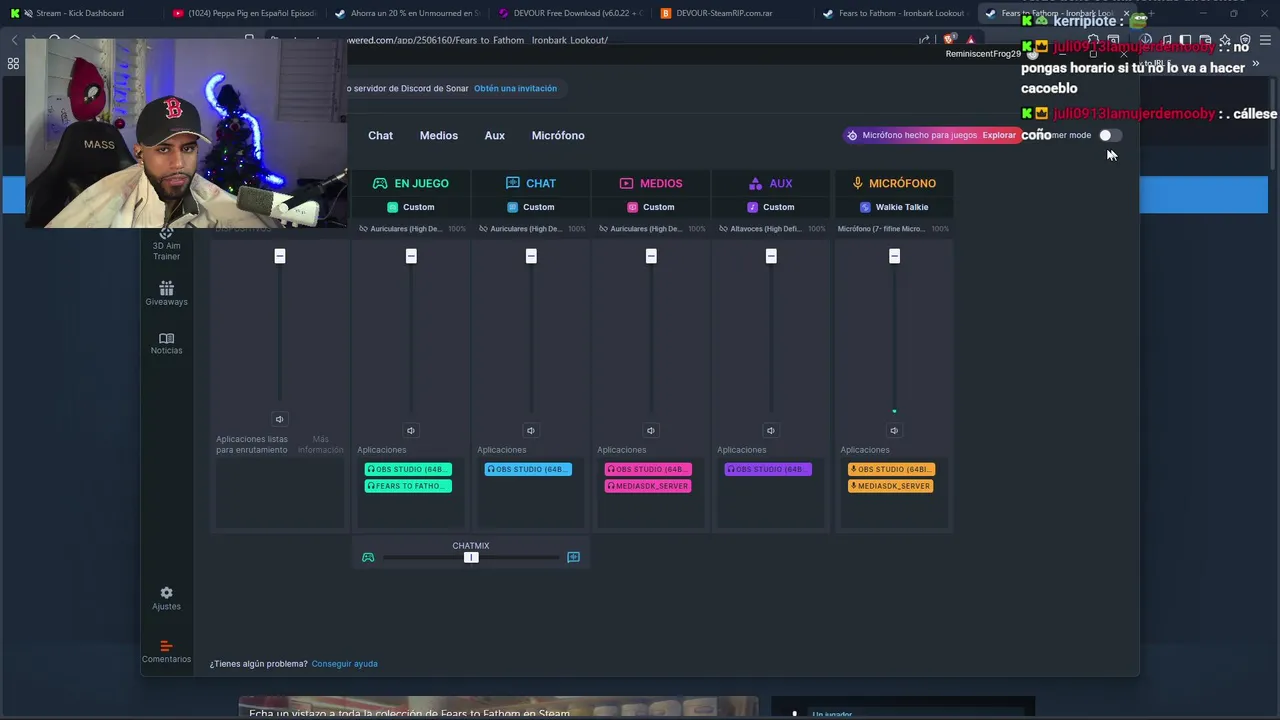Image resolution: width=1280 pixels, height=720 pixels.
Task: Mute the CHAT channel
Action: coord(531,430)
